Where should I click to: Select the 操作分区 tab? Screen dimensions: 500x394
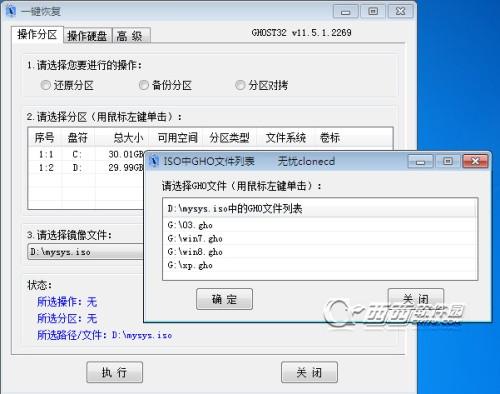(37, 34)
